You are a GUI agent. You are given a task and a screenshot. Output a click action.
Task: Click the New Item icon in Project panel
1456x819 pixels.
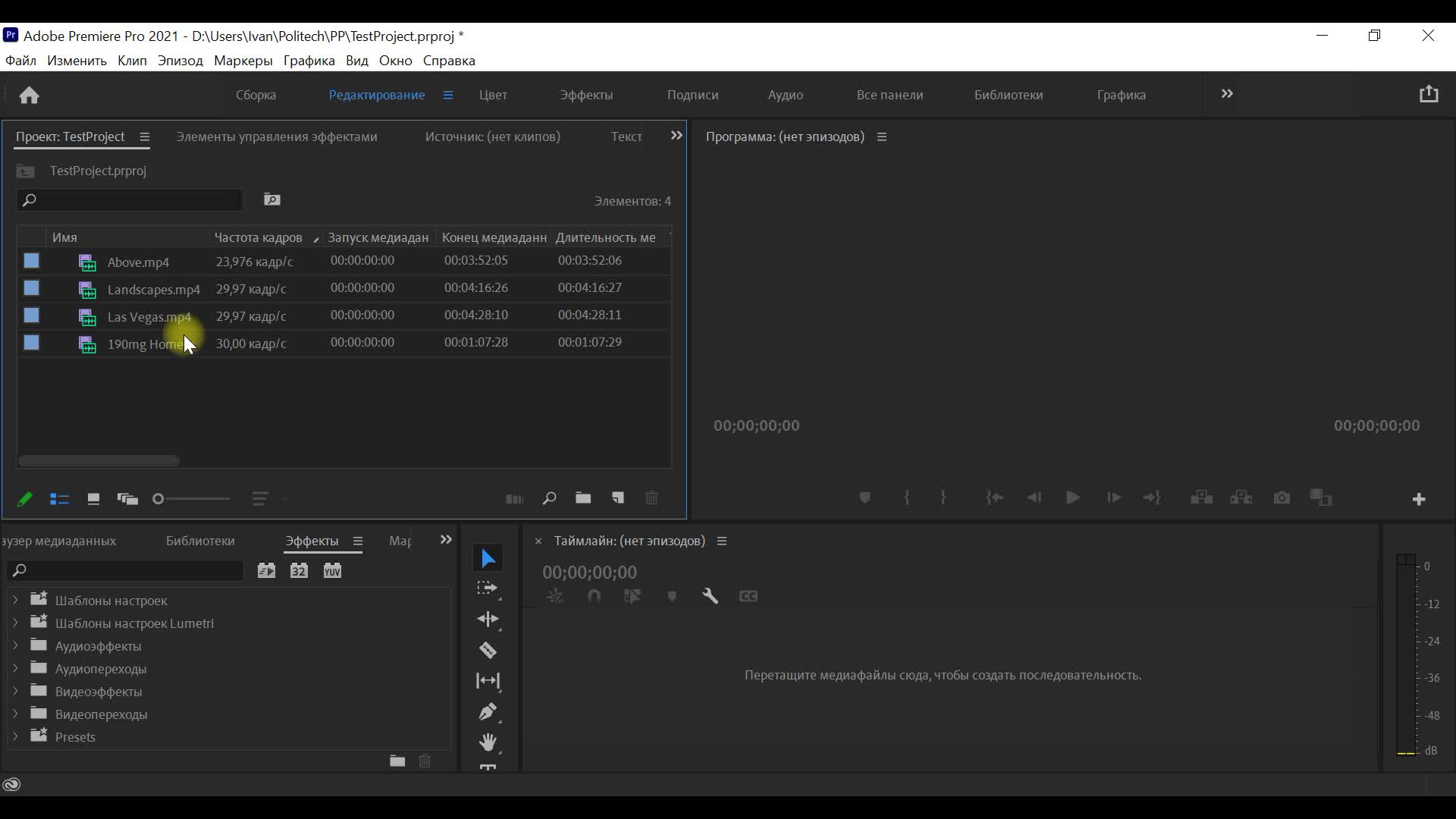pyautogui.click(x=618, y=498)
